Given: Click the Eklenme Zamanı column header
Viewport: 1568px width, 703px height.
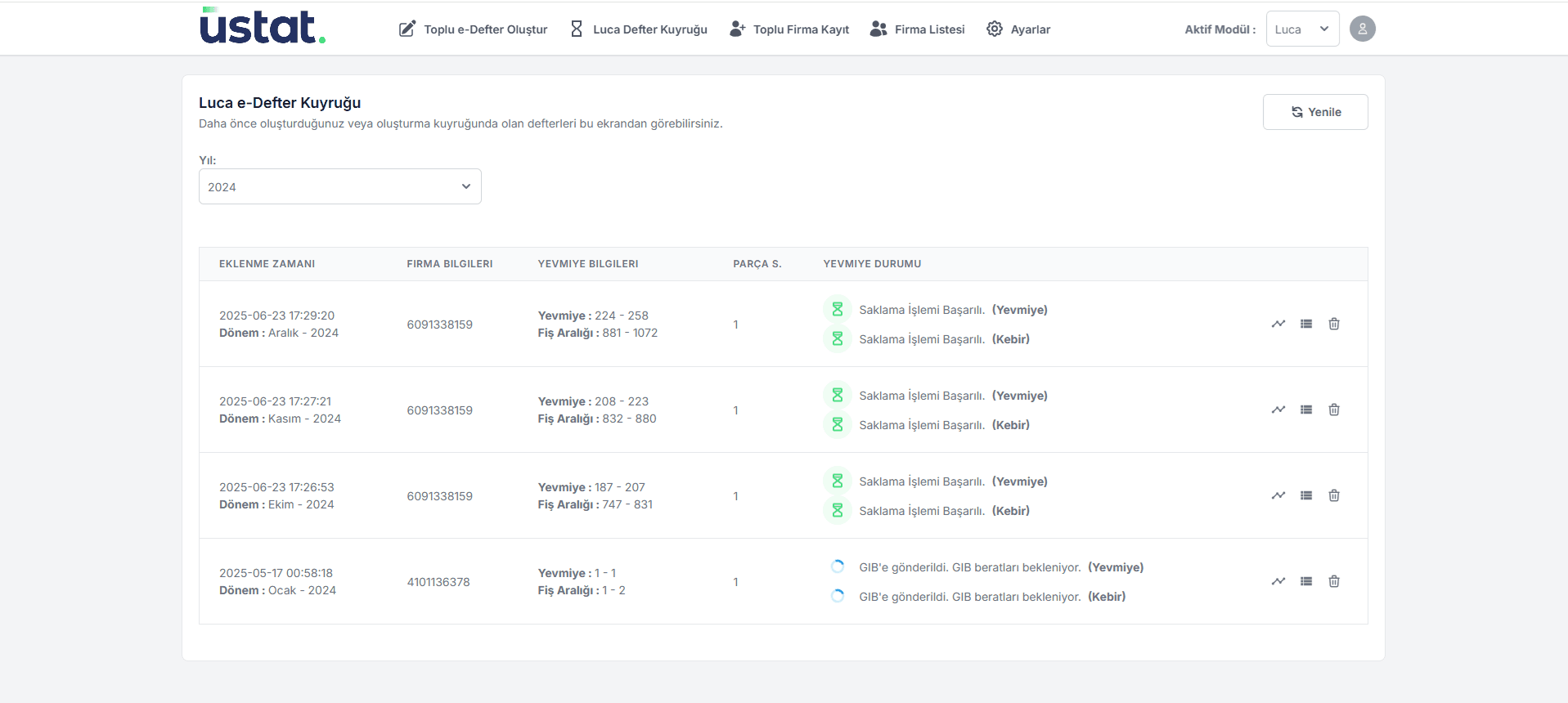Looking at the screenshot, I should (267, 264).
